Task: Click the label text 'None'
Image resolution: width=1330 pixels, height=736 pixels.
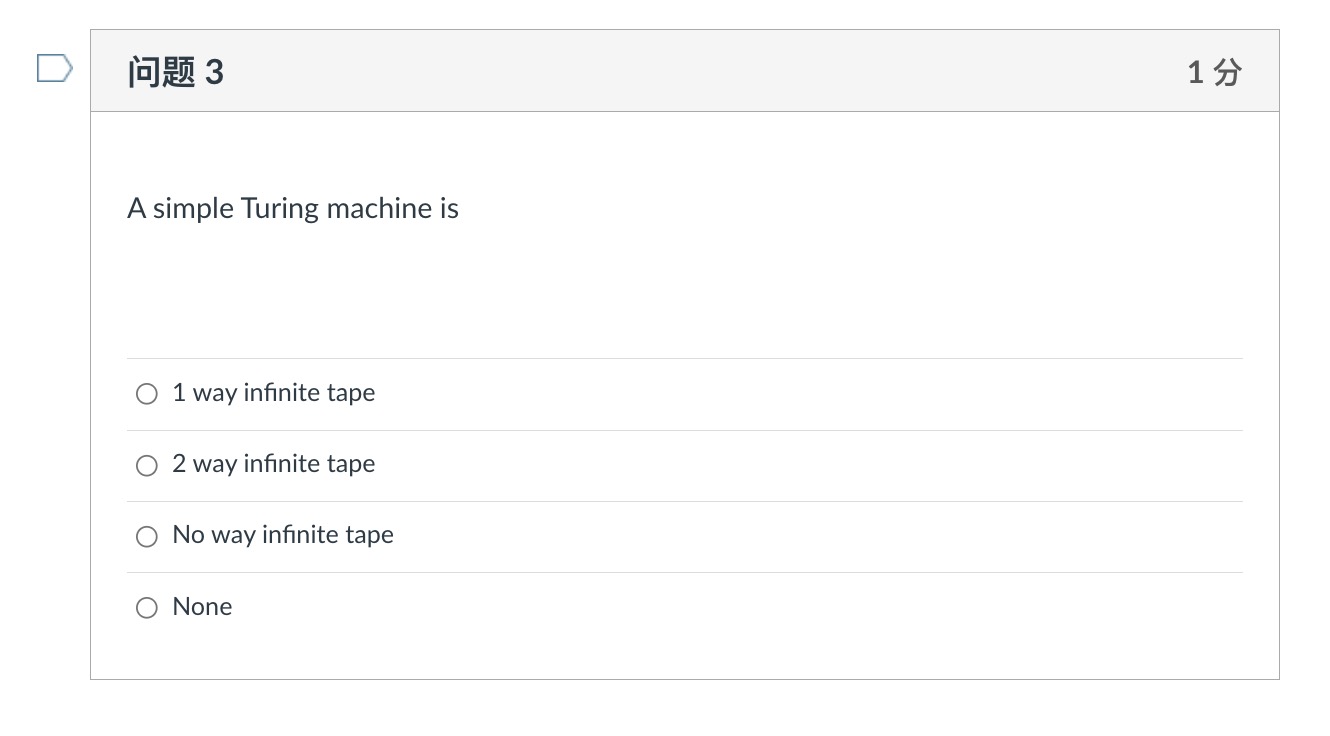Action: point(202,606)
